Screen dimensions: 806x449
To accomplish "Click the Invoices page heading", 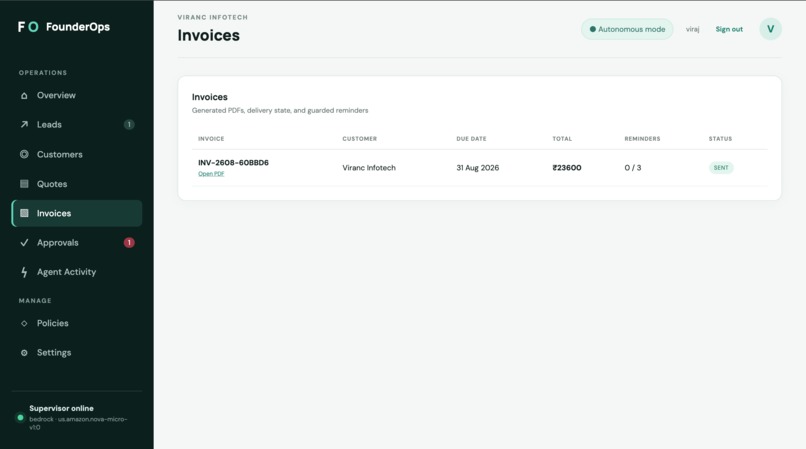I will (209, 35).
